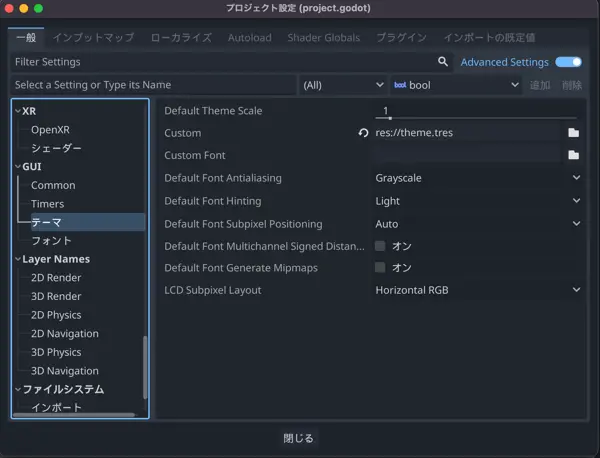Image resolution: width=600 pixels, height=458 pixels.
Task: Toggle the Advanced Settings switch
Action: point(568,62)
